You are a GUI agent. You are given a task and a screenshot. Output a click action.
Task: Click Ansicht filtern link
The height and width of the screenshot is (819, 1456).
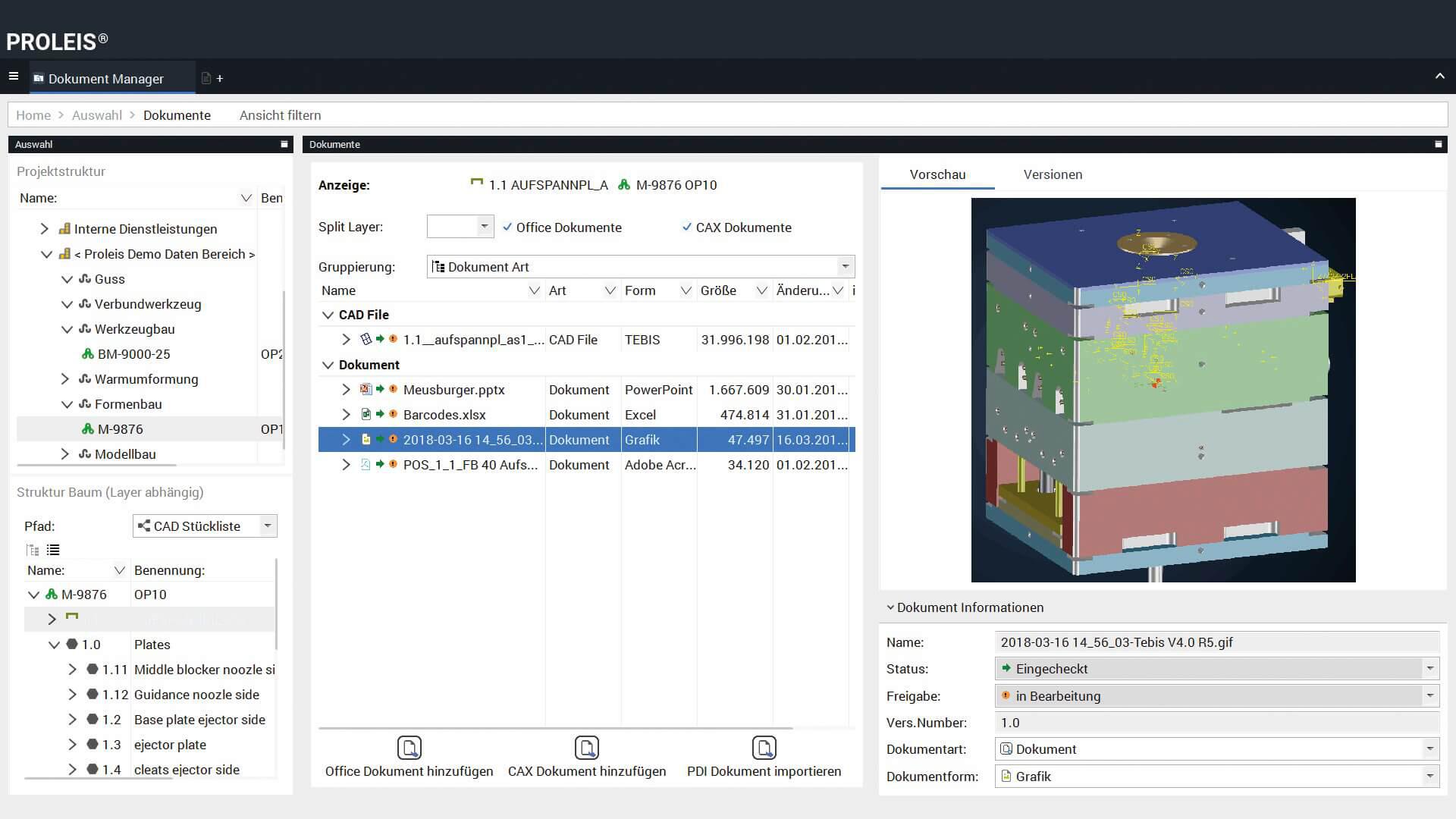[280, 115]
